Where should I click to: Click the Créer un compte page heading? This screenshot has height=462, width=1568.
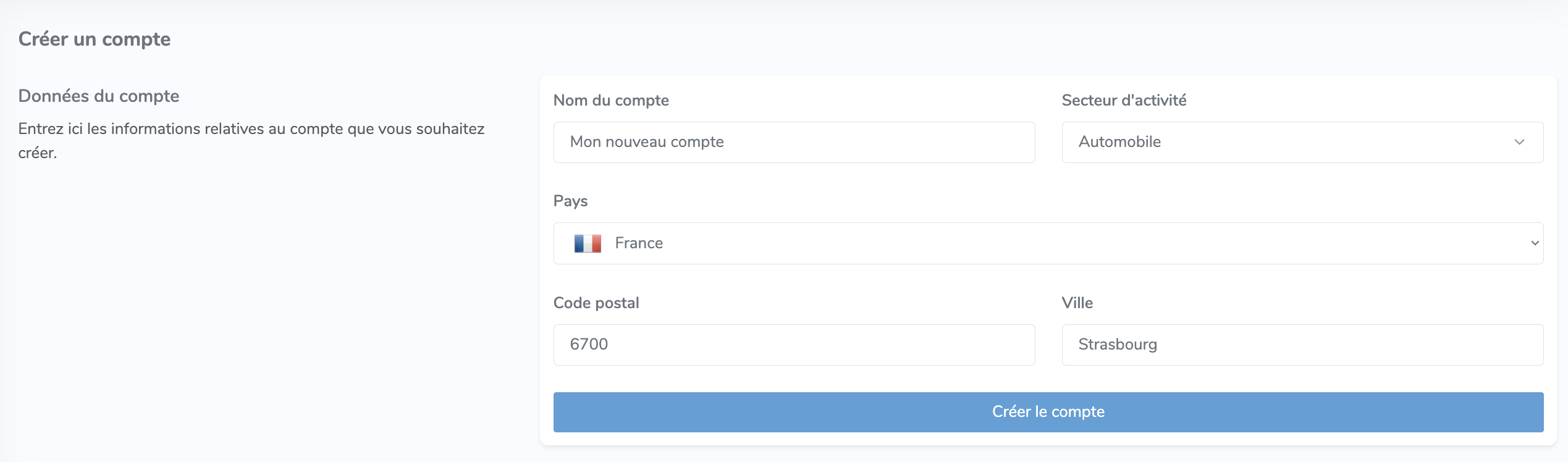click(95, 39)
